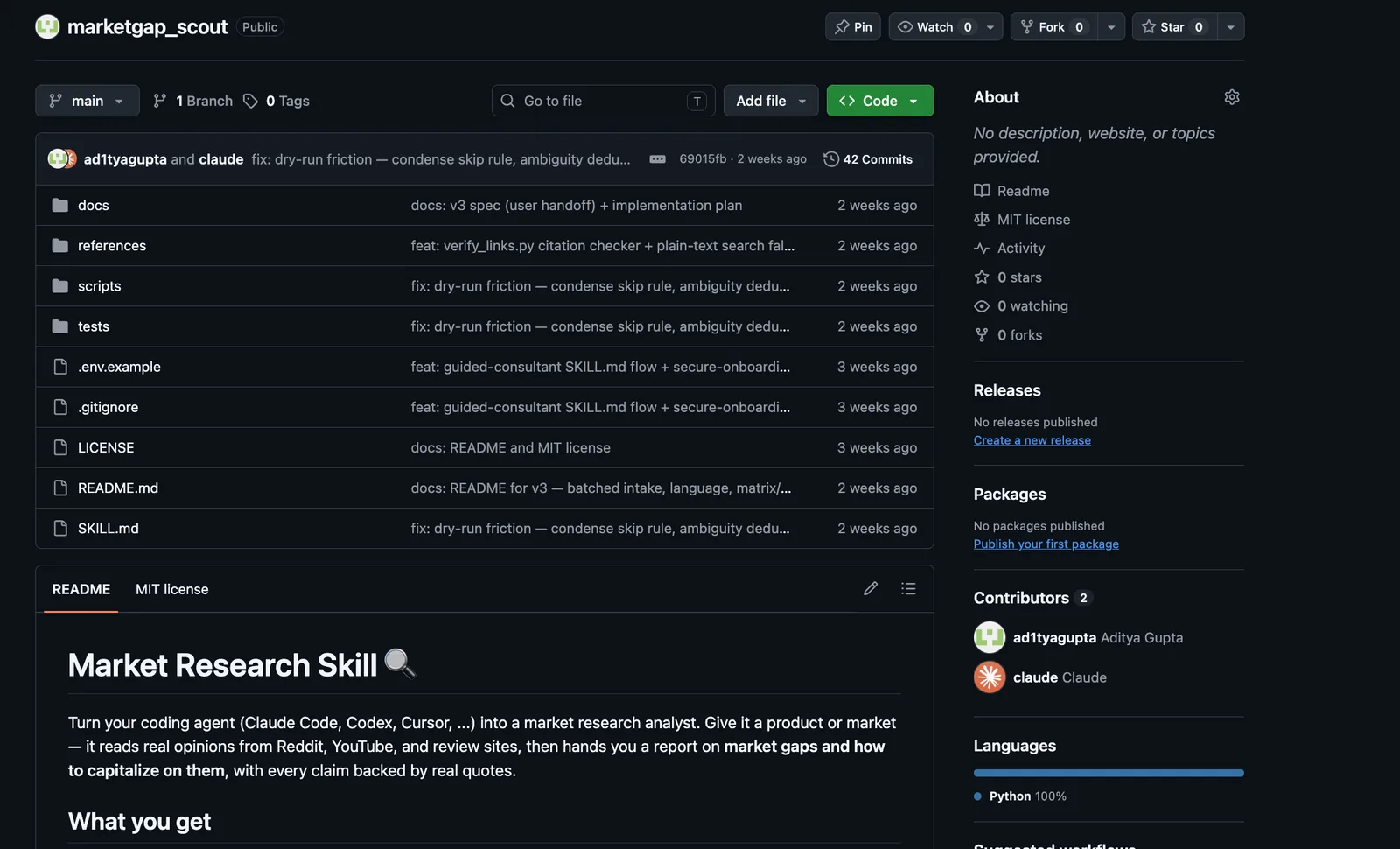Viewport: 1400px width, 849px height.
Task: Click Publish your first package link
Action: 1046,544
